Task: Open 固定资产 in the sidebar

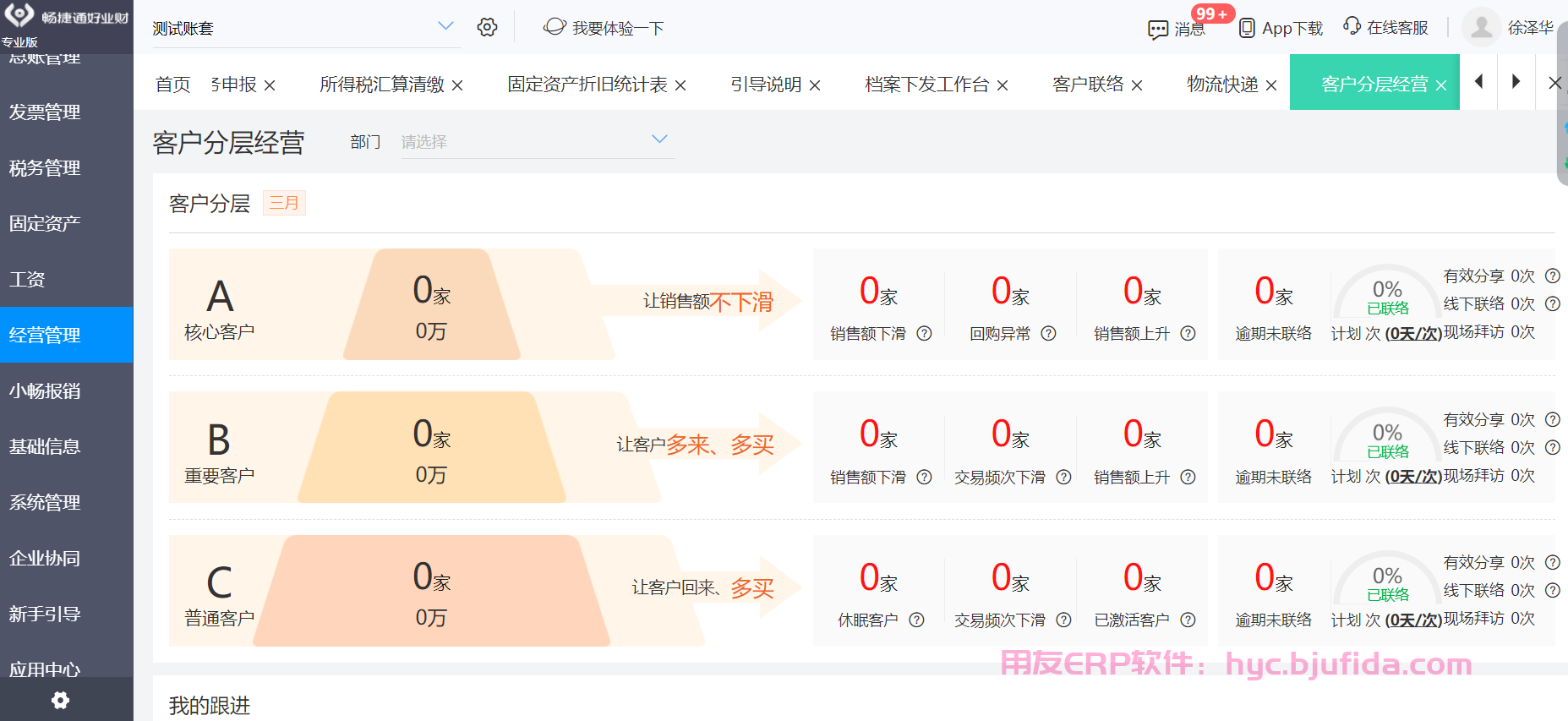Action: 67,223
